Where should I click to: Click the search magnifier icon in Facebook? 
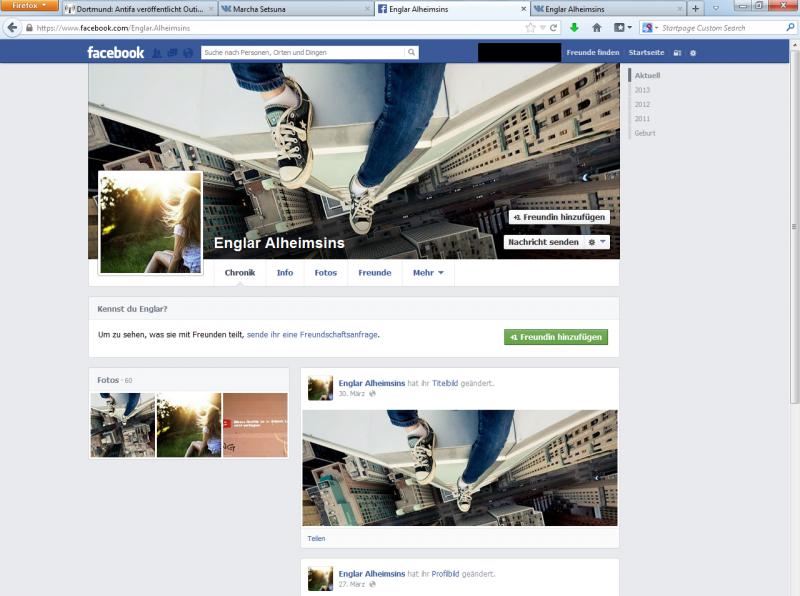click(411, 52)
